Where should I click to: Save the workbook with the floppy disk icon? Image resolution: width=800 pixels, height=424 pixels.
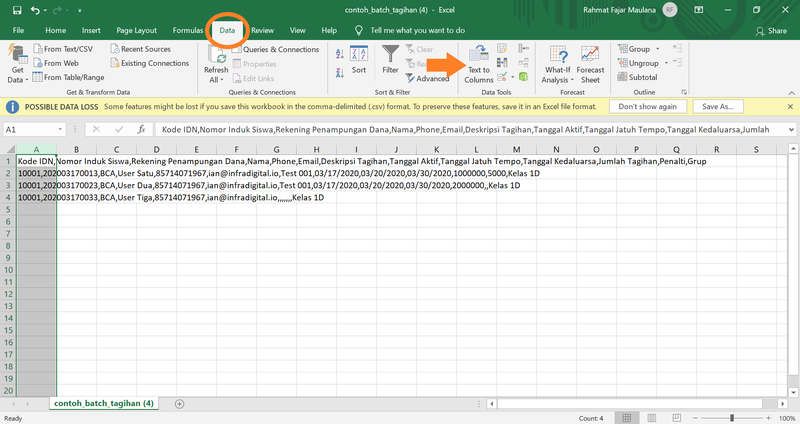pos(17,10)
